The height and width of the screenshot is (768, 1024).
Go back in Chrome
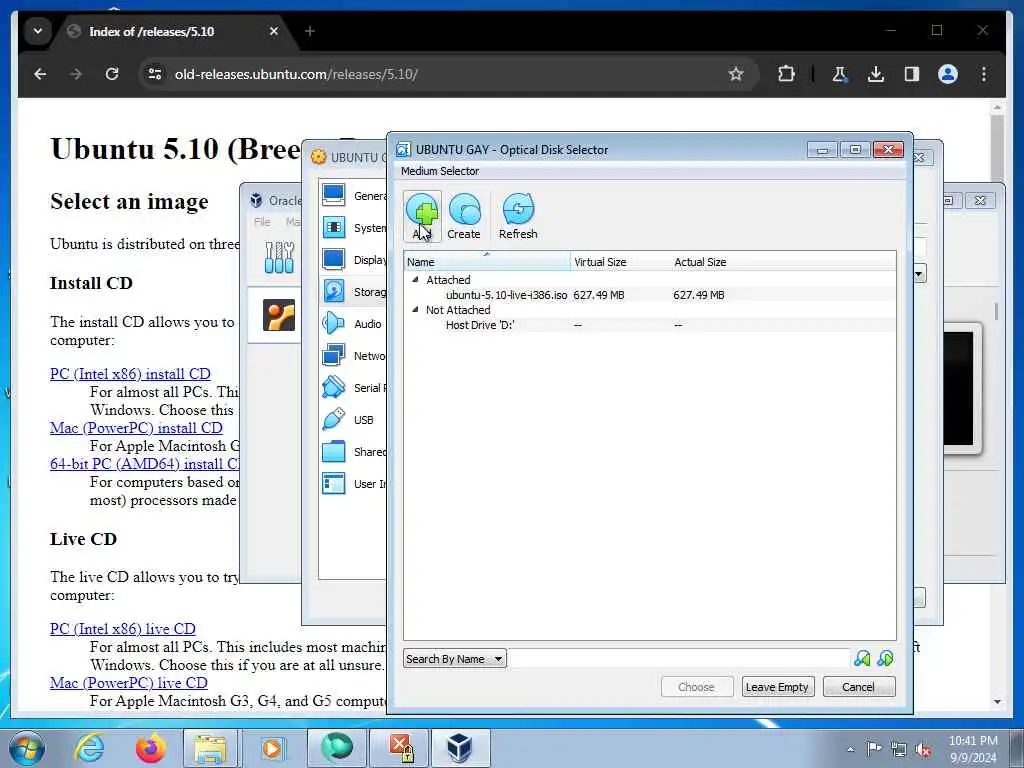40,74
